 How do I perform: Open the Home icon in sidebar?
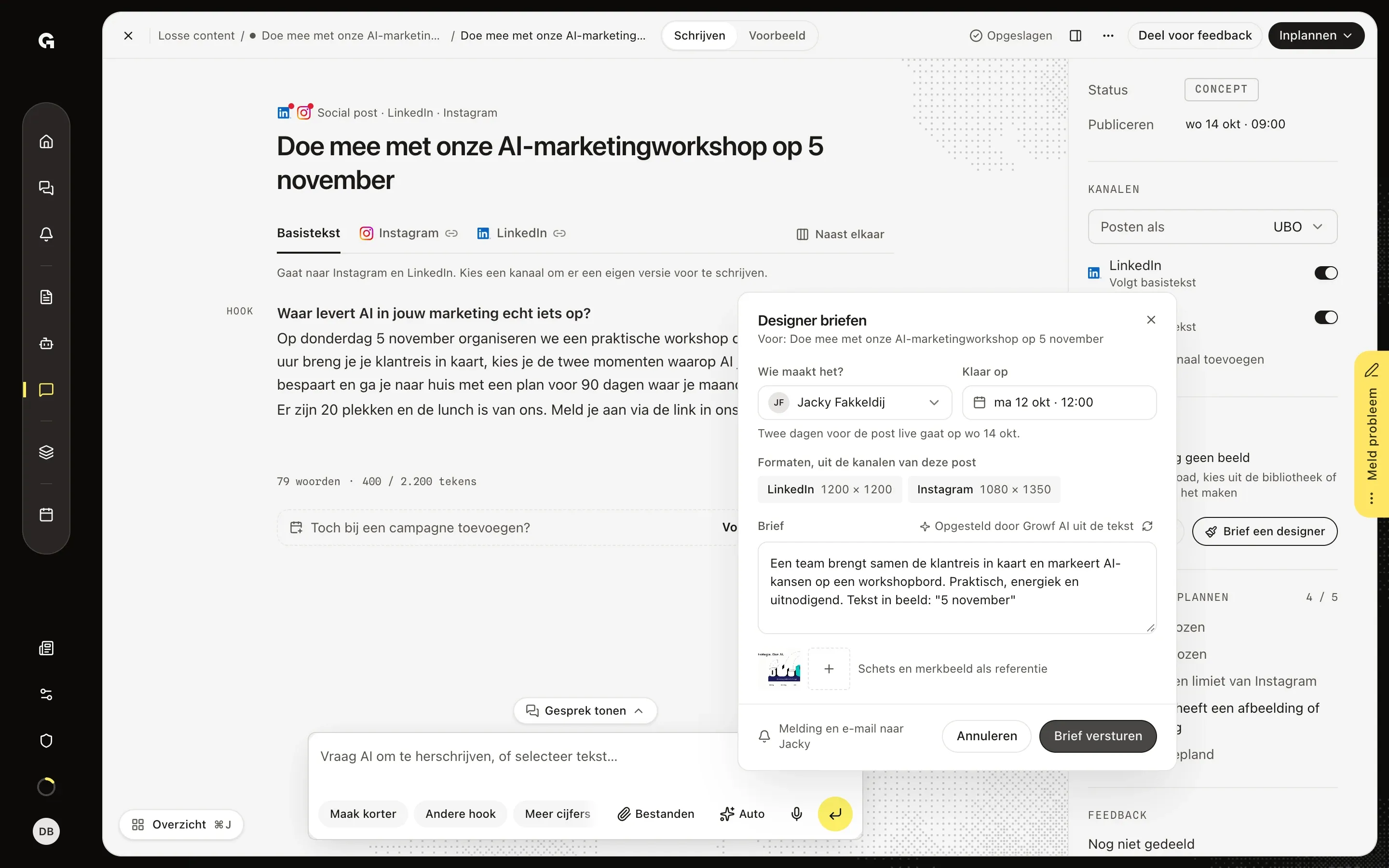tap(46, 142)
